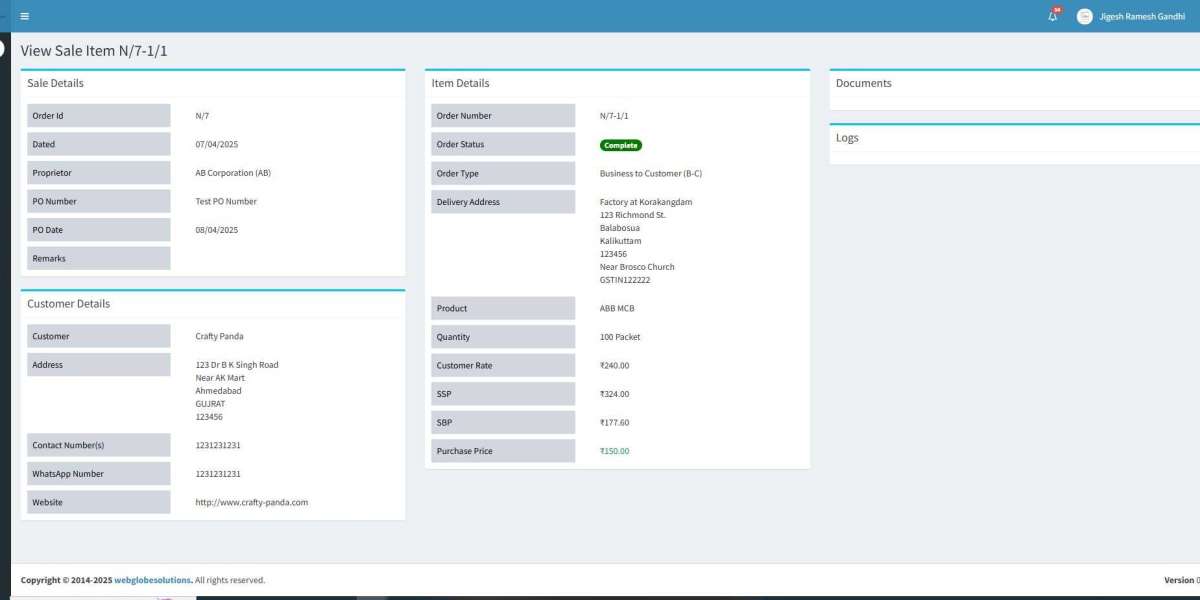This screenshot has height=600, width=1200.
Task: Click customer name Crafty Panda
Action: coord(219,336)
